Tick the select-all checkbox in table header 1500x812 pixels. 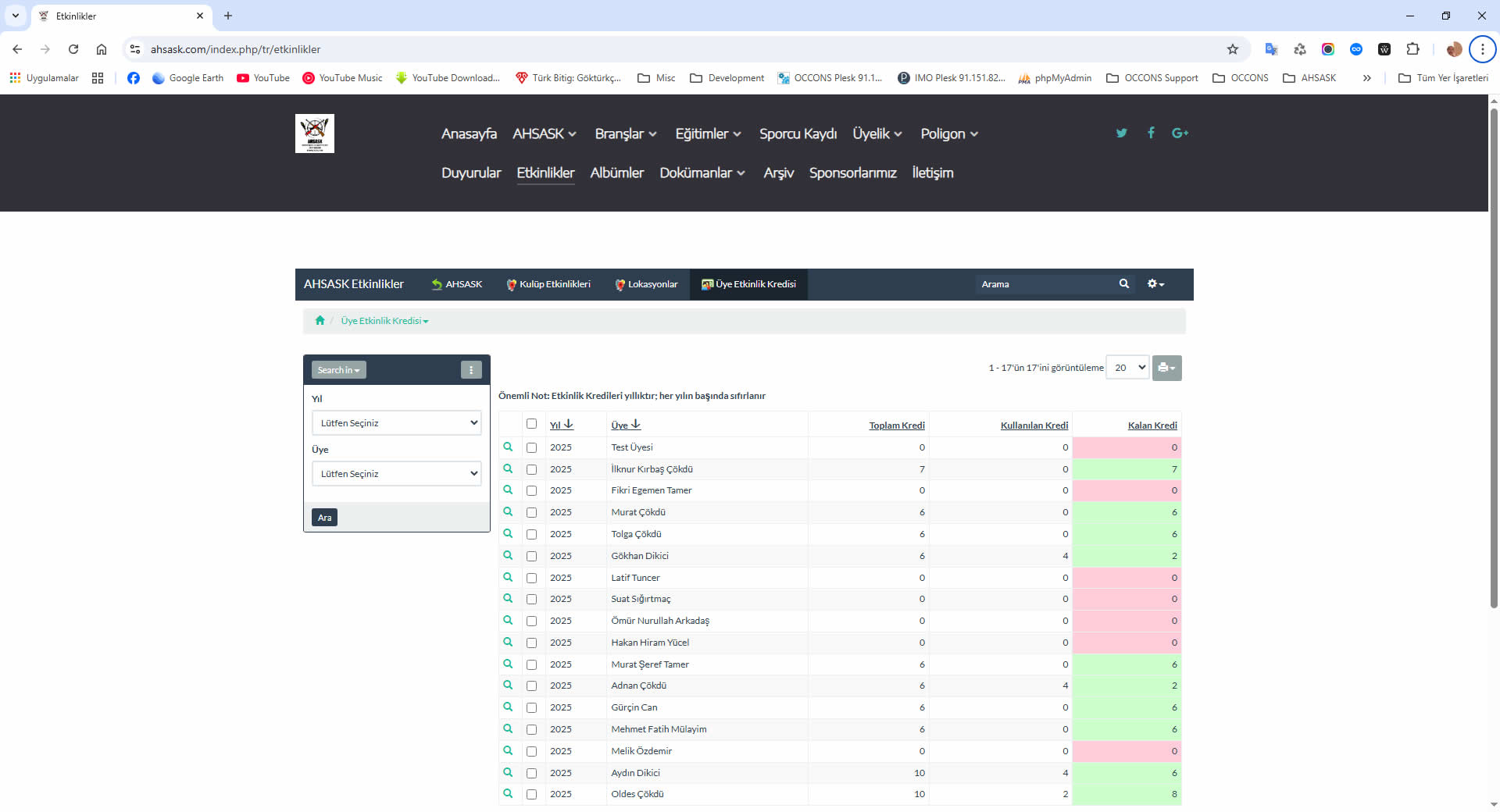point(531,424)
